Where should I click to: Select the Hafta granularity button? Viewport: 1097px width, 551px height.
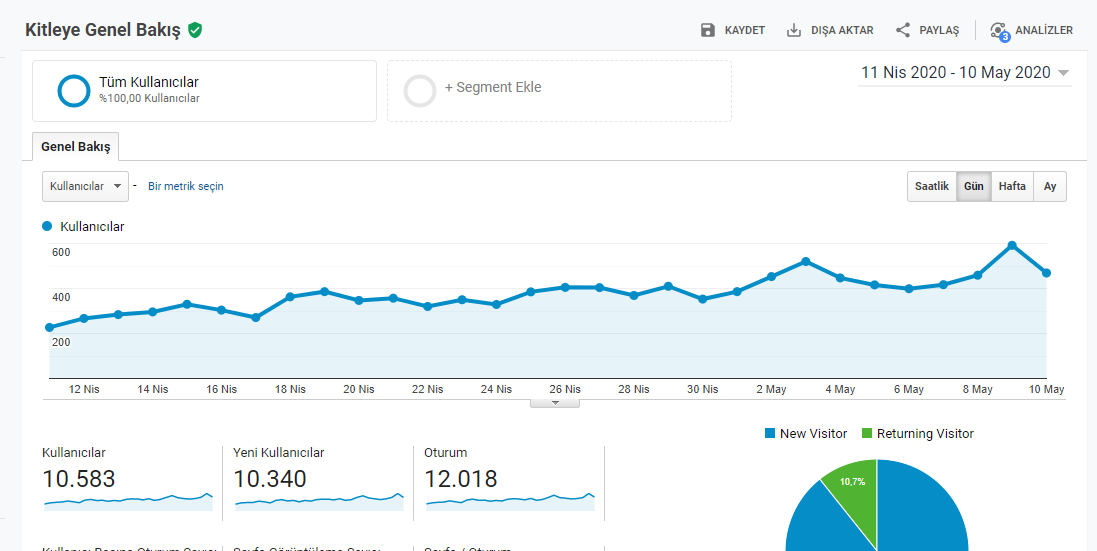click(x=1012, y=186)
